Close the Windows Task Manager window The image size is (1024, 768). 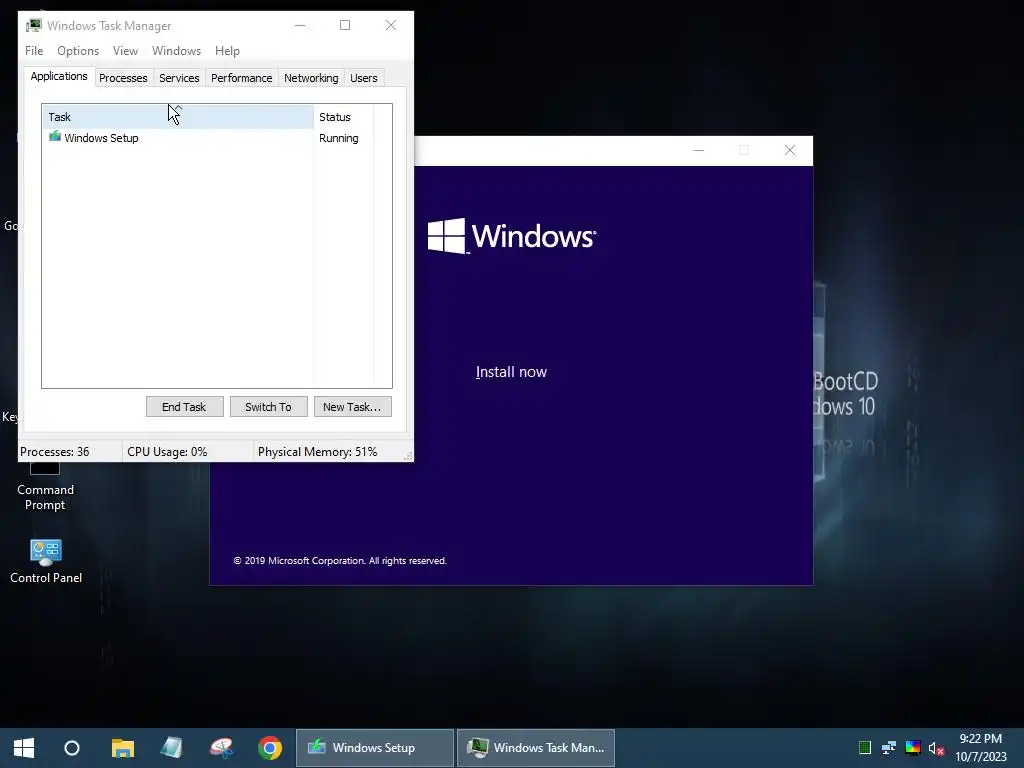[391, 25]
